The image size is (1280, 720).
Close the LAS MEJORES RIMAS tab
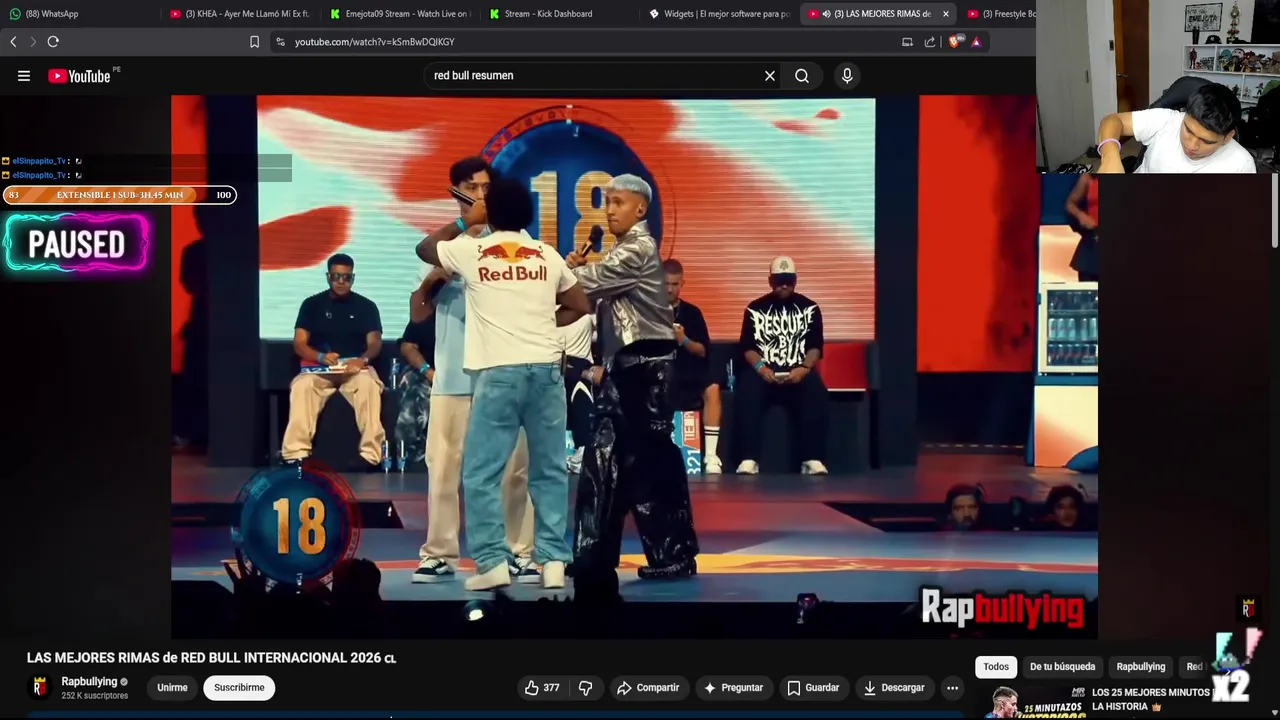pyautogui.click(x=945, y=14)
